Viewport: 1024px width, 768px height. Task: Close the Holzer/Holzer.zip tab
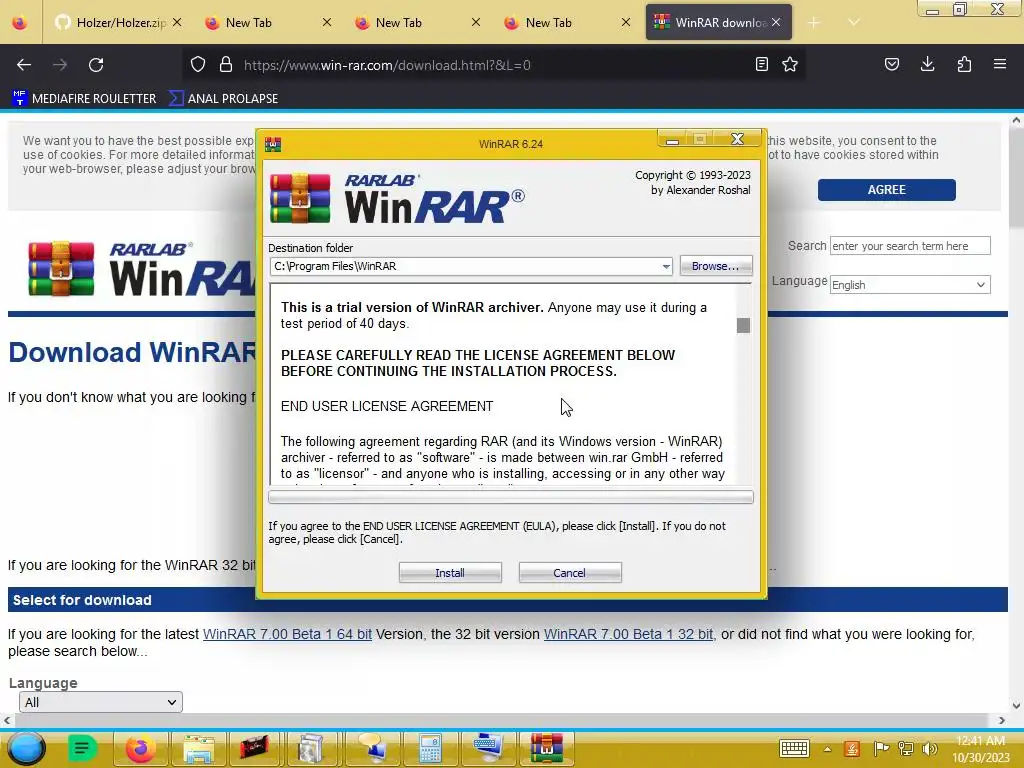pos(177,23)
